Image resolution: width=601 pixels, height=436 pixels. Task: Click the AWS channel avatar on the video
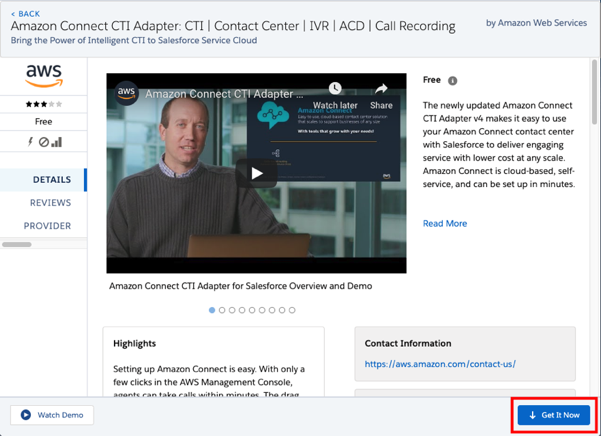point(126,93)
